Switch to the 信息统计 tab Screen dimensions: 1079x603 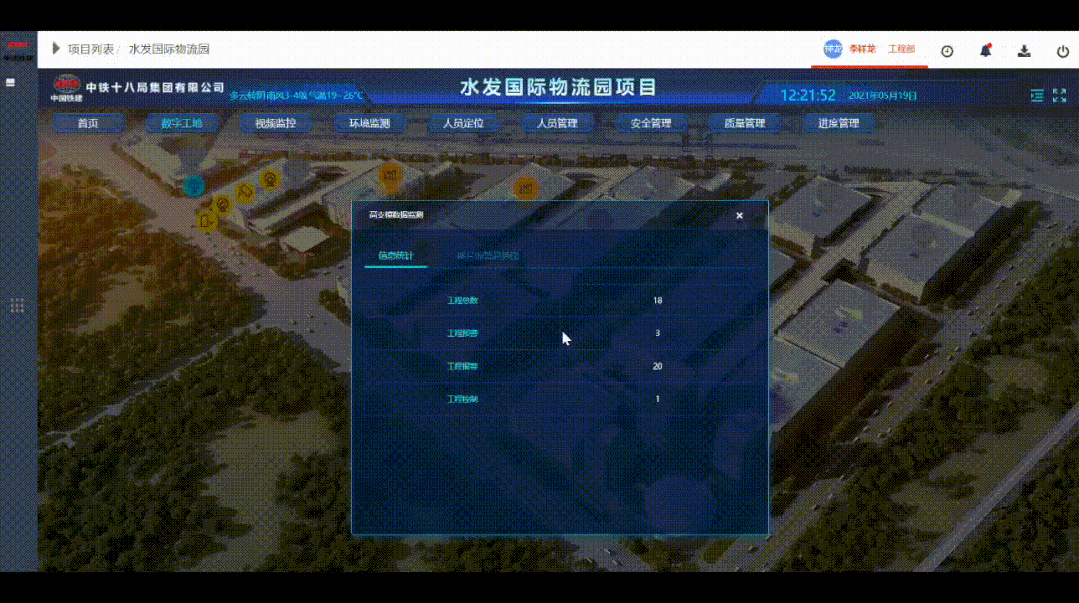[395, 256]
